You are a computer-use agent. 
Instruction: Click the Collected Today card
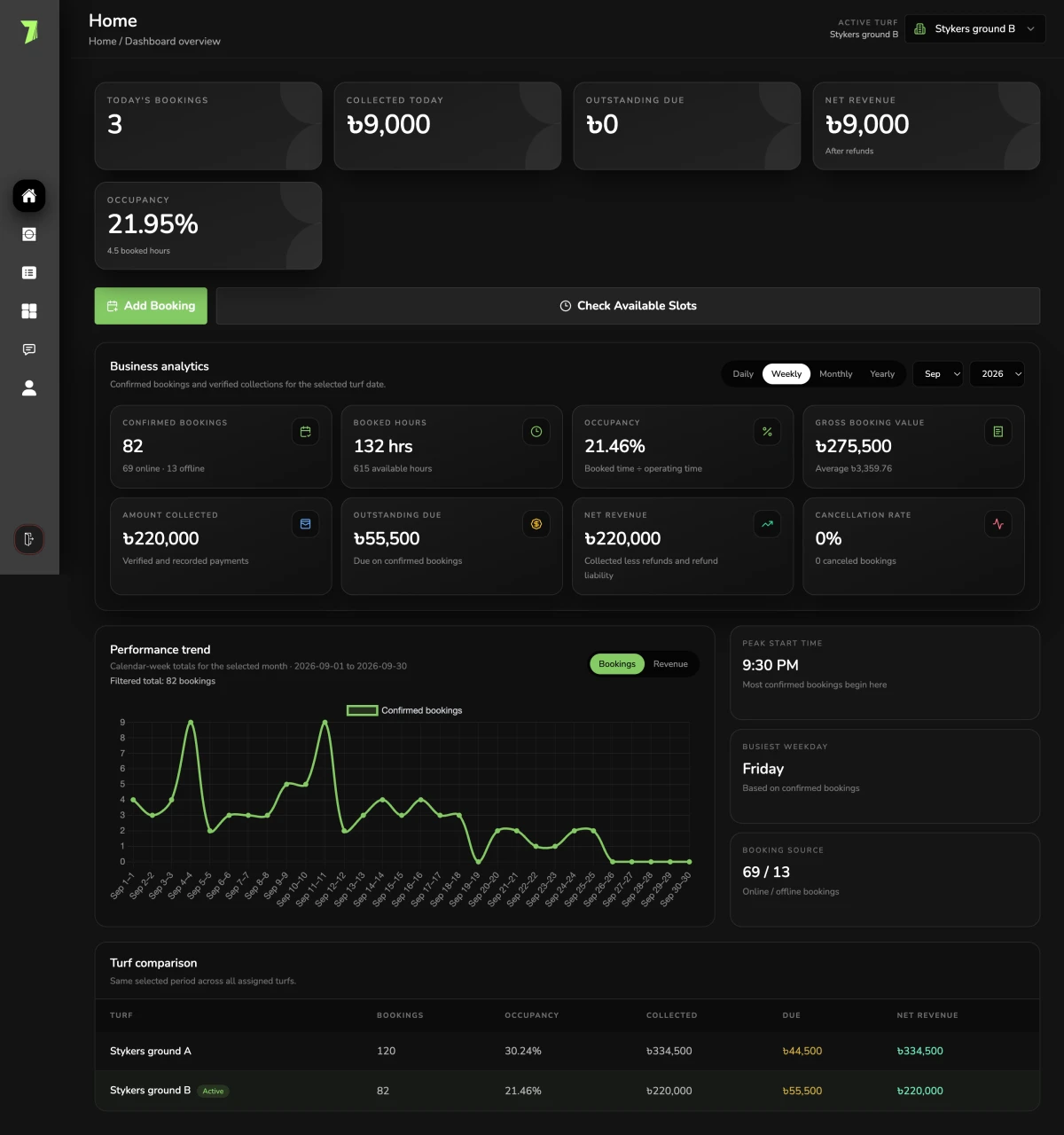pos(448,126)
